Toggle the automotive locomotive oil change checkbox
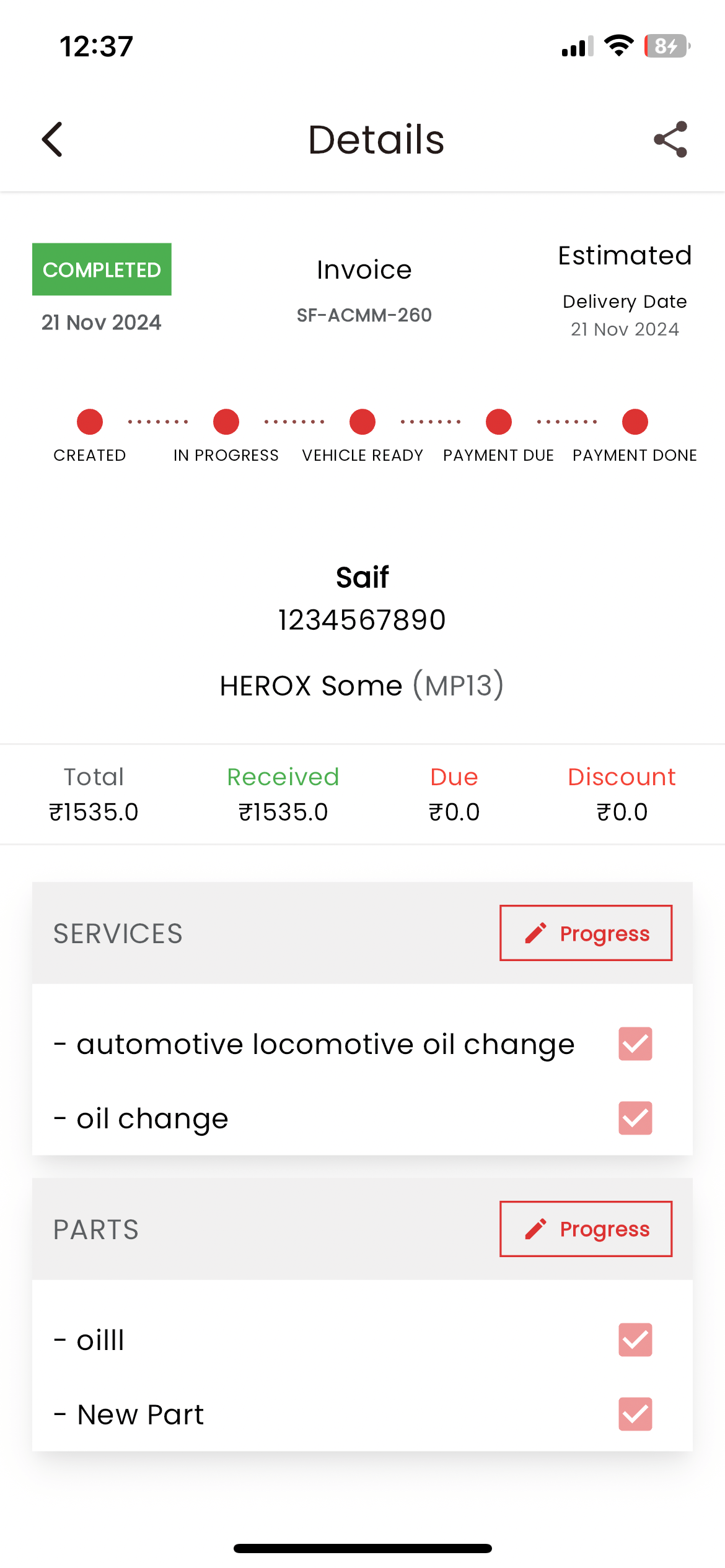This screenshot has height=1568, width=725. 635,1044
